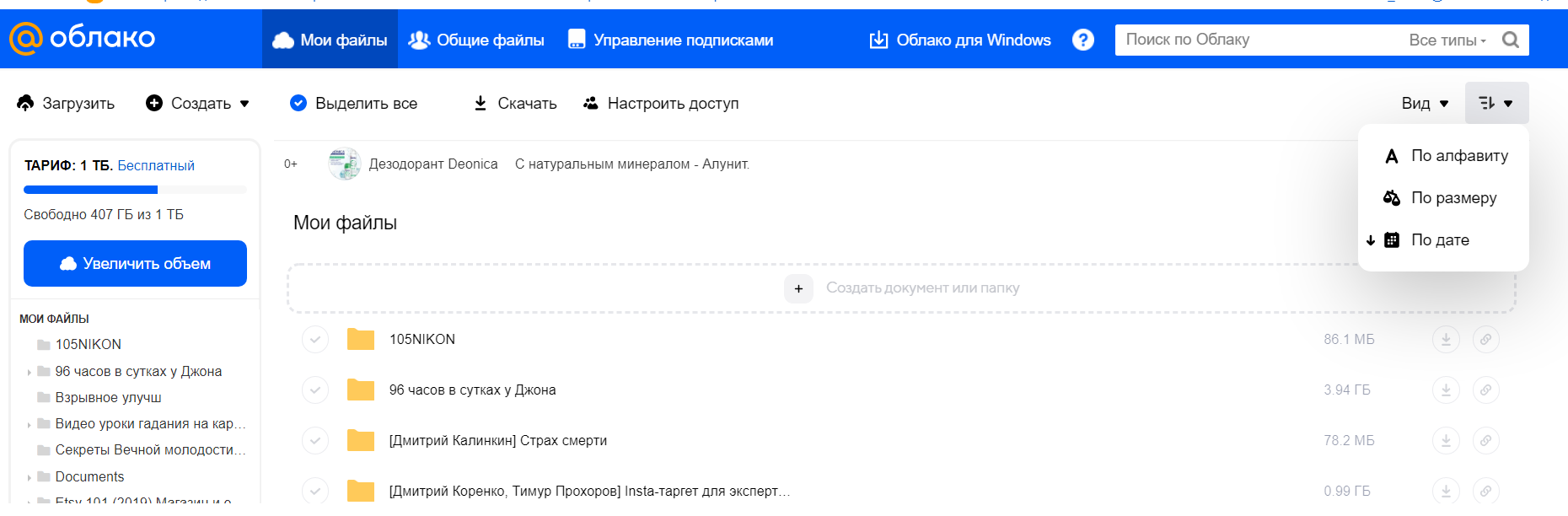1568x516 pixels.
Task: Open the Дезодорант Deonica ad text
Action: pyautogui.click(x=433, y=164)
